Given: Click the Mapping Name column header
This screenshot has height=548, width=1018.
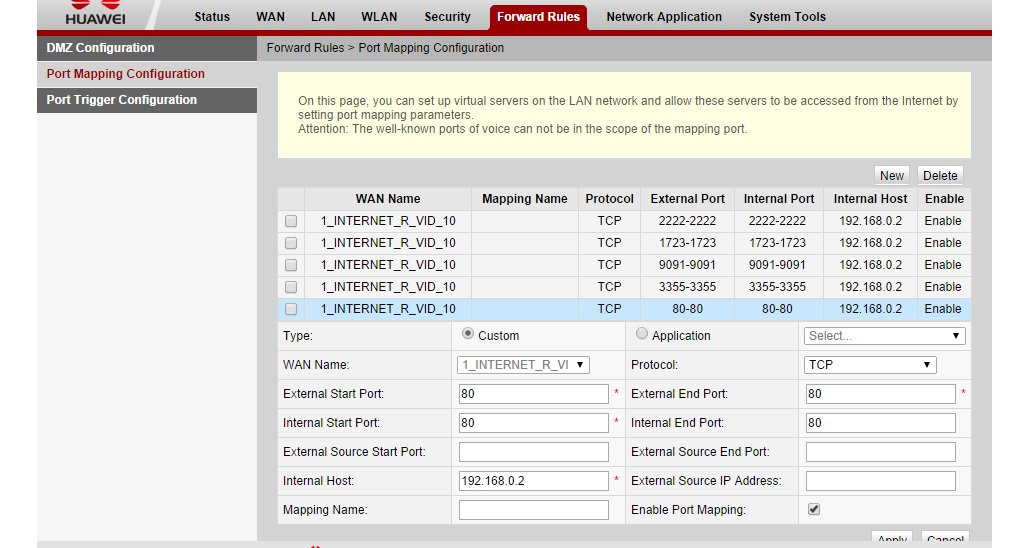Looking at the screenshot, I should [x=525, y=199].
